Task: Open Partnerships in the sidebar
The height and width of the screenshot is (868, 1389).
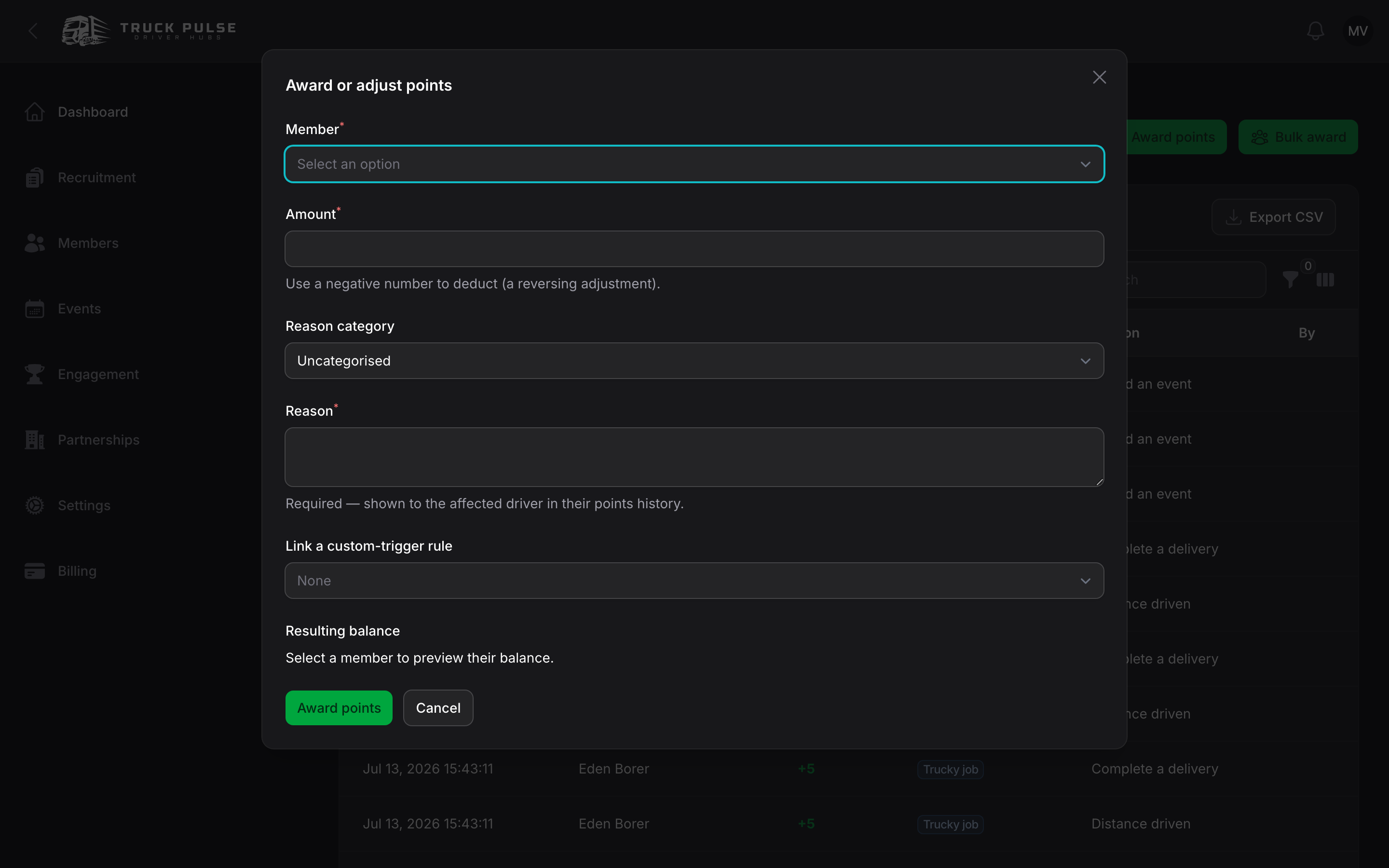Action: [x=98, y=440]
